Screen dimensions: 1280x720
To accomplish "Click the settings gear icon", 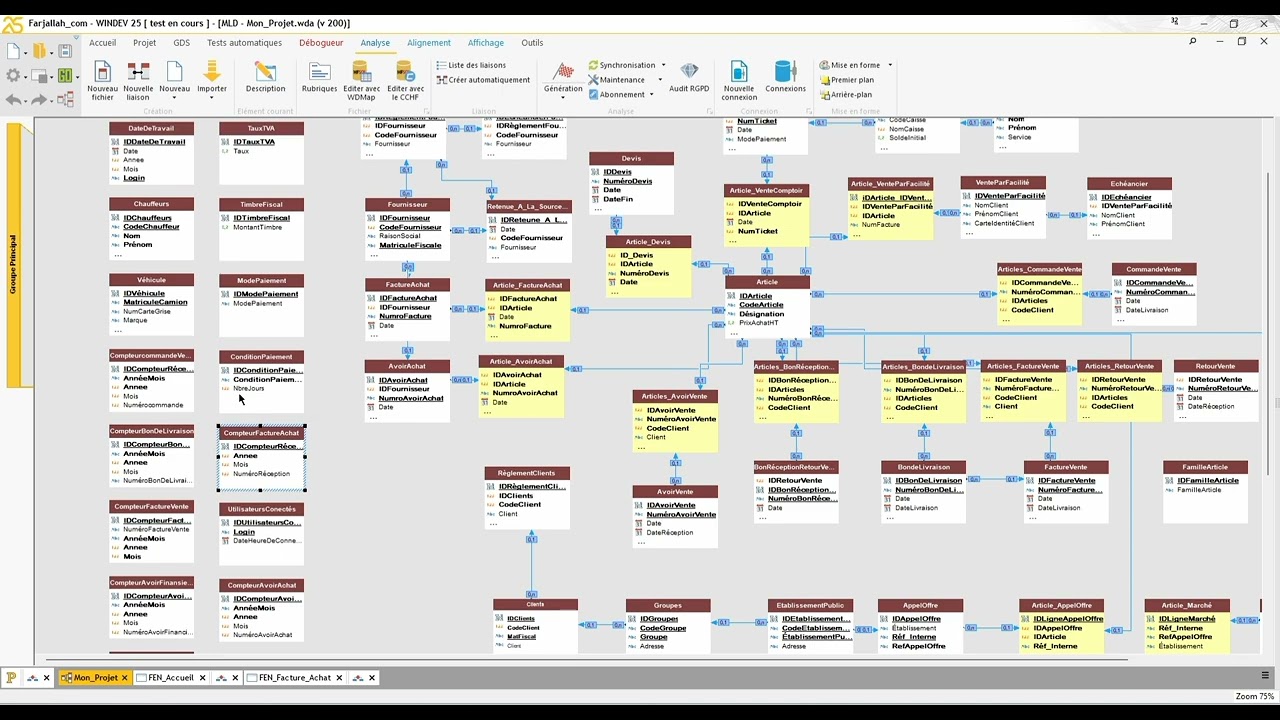I will coord(13,75).
